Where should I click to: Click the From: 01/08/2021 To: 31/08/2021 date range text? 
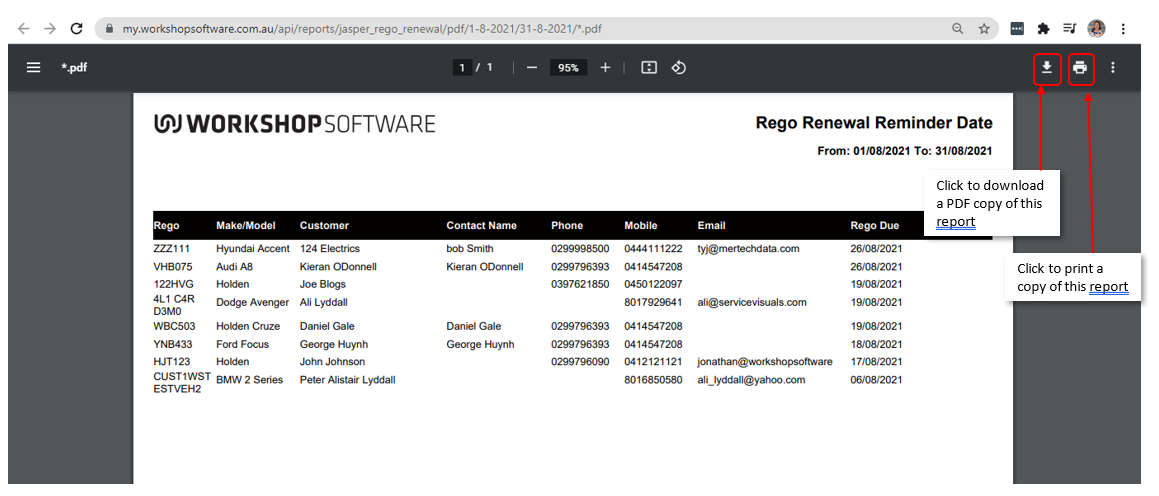(905, 151)
